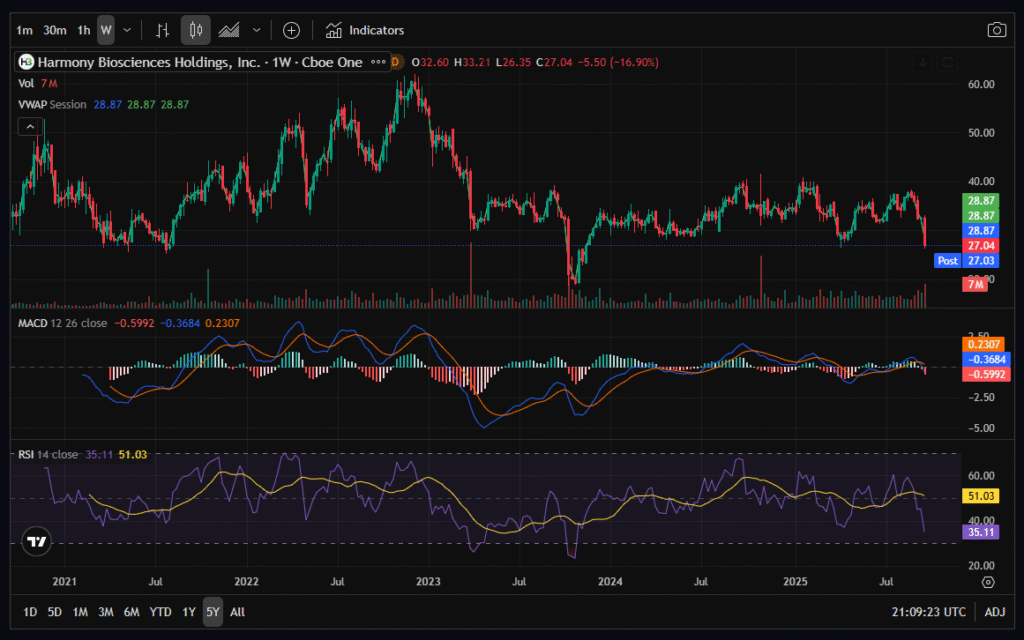Switch to the Area chart style icon
This screenshot has height=640, width=1024.
[x=229, y=30]
